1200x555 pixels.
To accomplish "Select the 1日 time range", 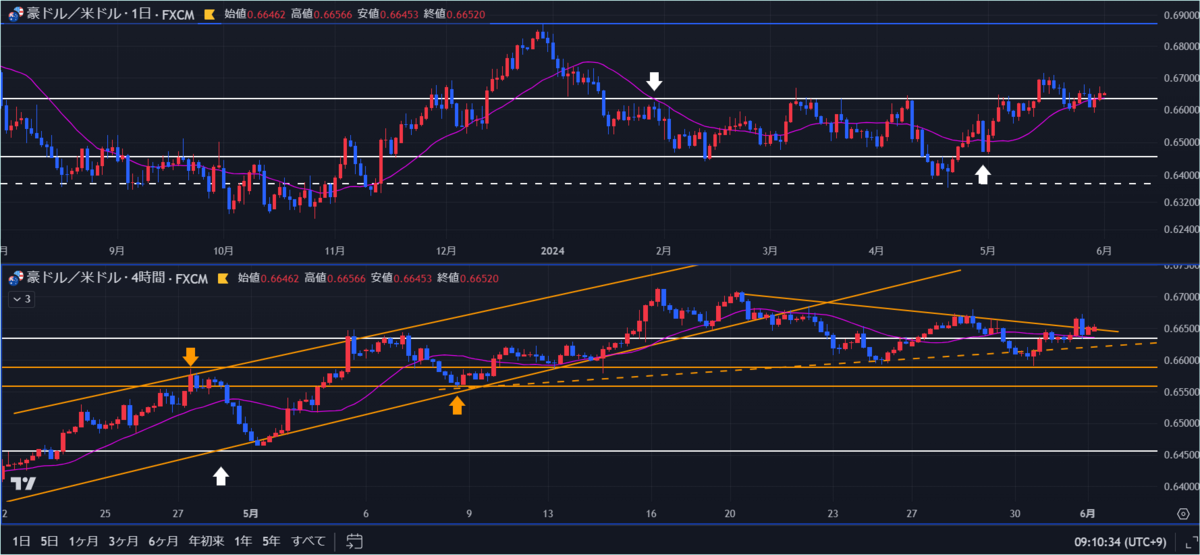I will tap(19, 541).
